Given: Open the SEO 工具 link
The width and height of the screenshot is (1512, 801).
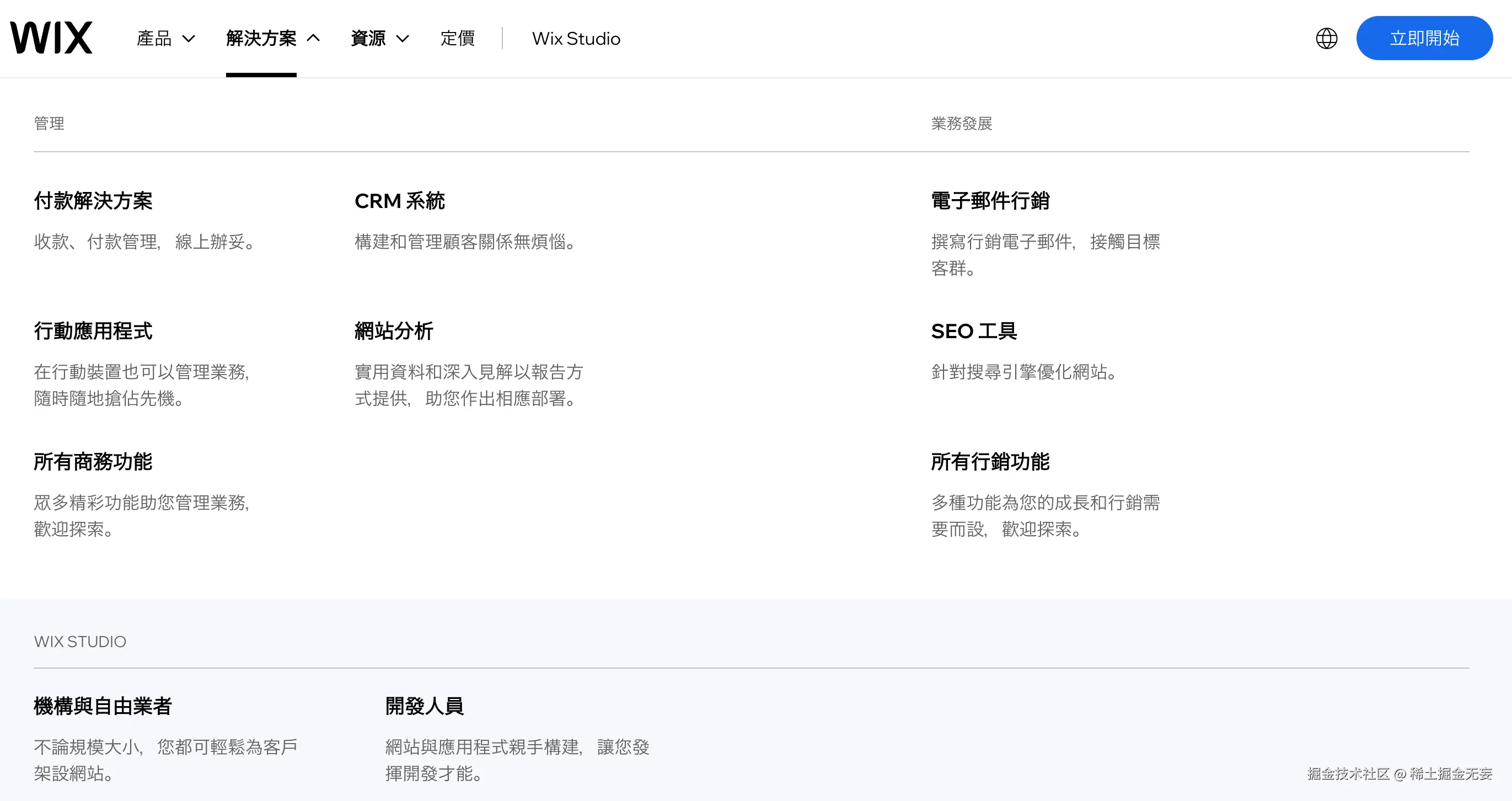Looking at the screenshot, I should coord(974,331).
